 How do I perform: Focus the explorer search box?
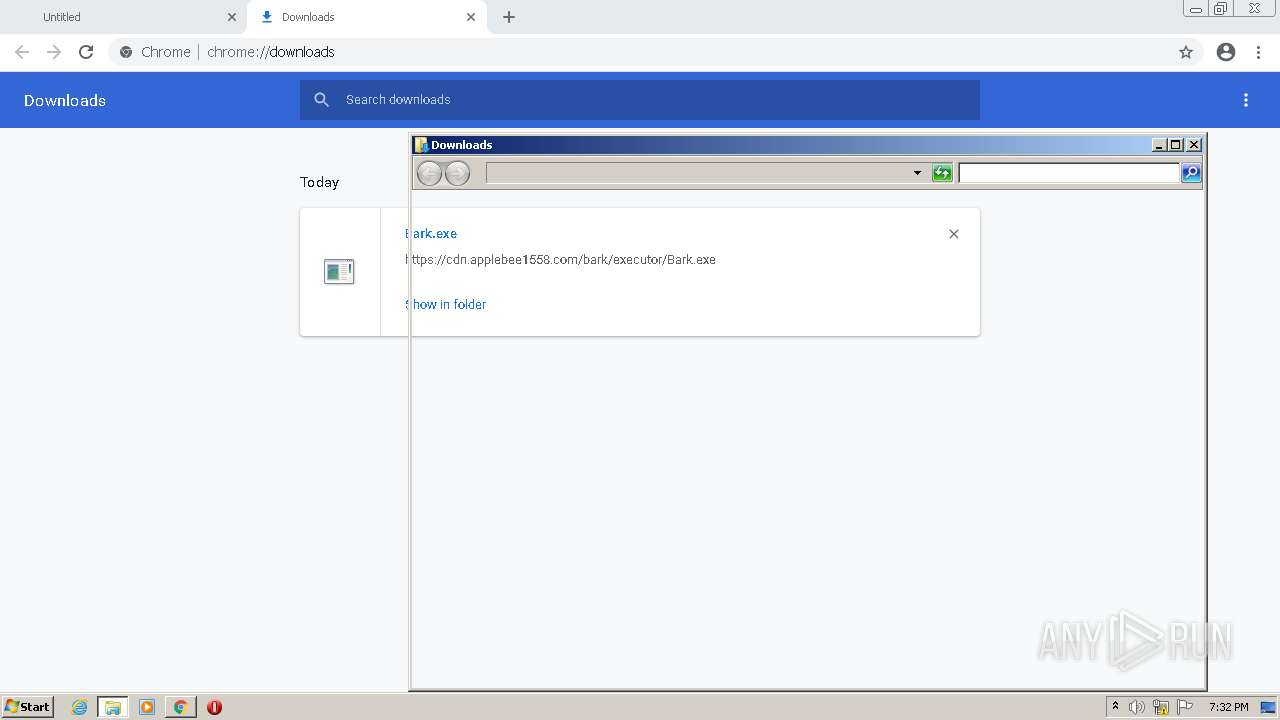click(x=1069, y=173)
